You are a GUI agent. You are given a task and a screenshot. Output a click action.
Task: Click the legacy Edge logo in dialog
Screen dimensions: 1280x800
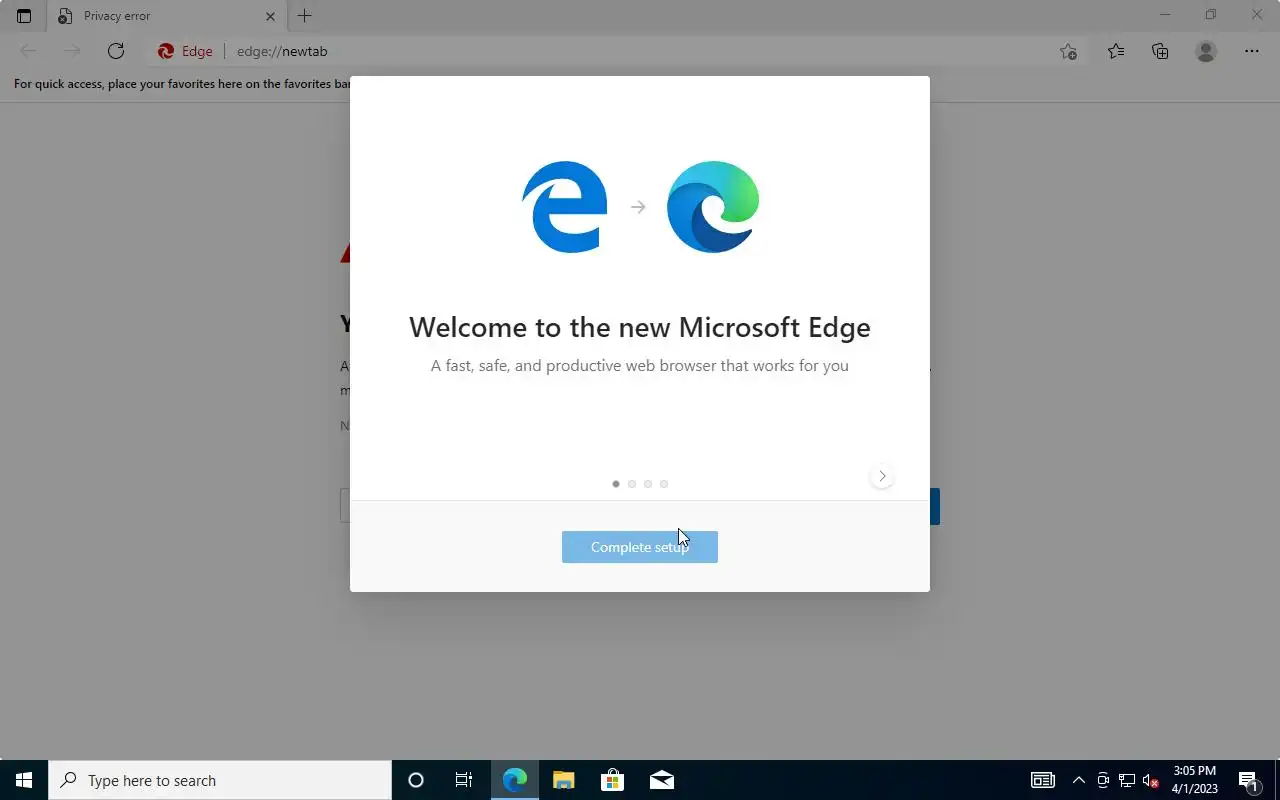point(565,207)
